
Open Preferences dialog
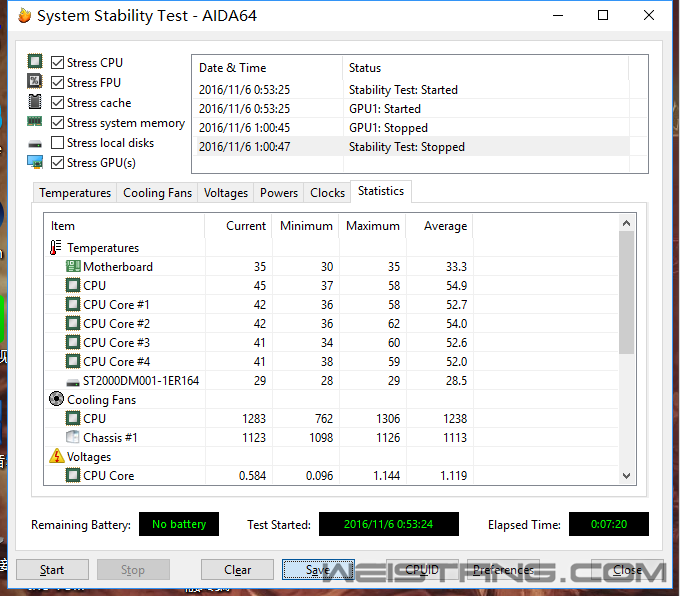(x=503, y=570)
